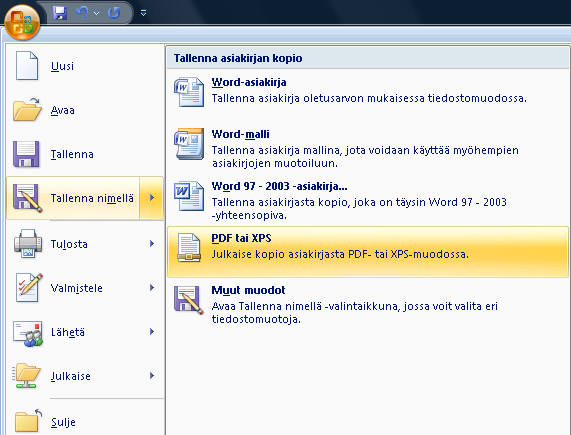The width and height of the screenshot is (571, 435).
Task: Click the Muut muodot floppy pencil icon
Action: (189, 300)
